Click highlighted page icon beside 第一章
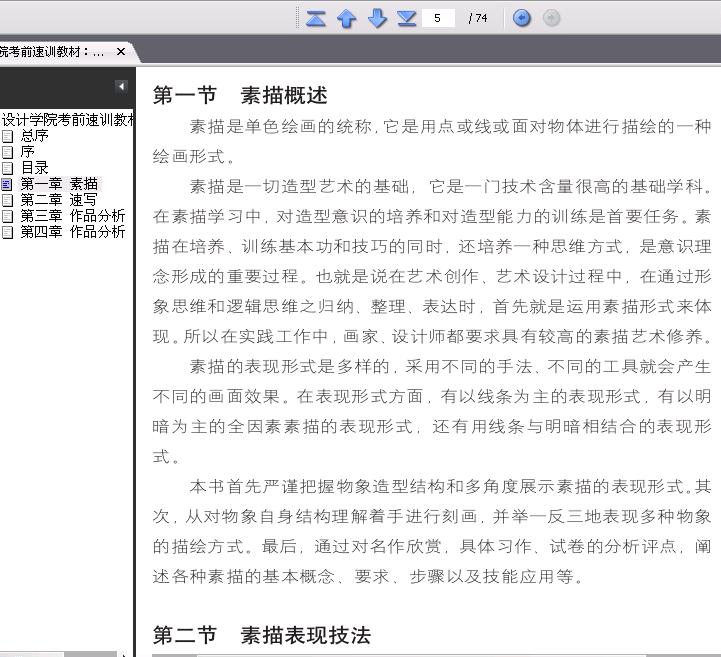Viewport: 721px width, 657px height. [7, 184]
